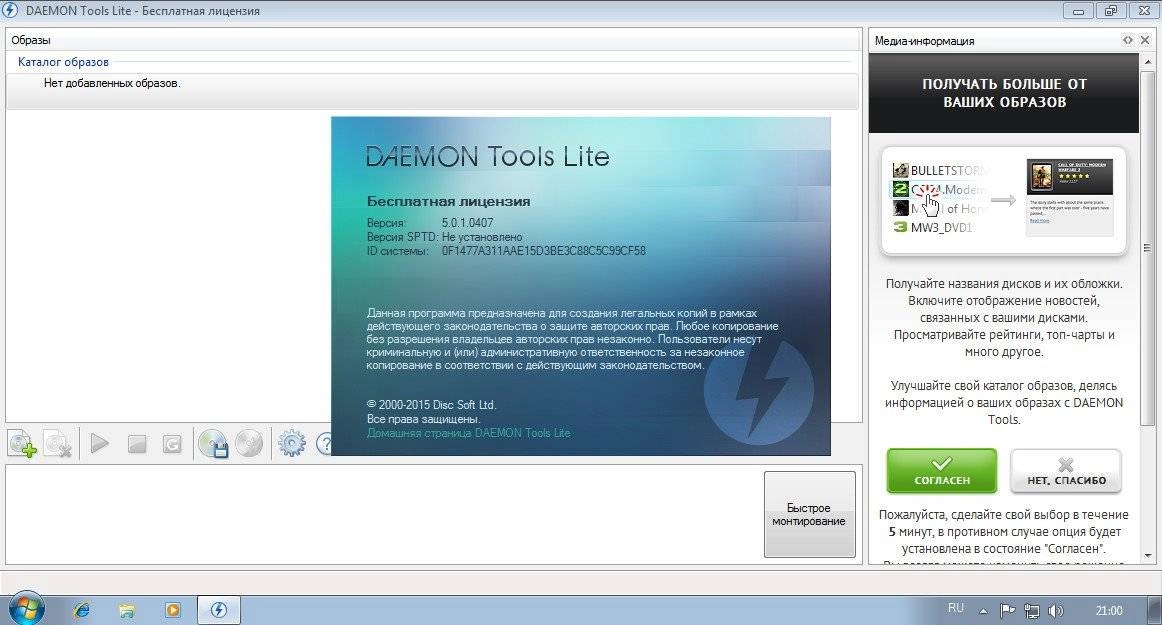
Task: Click the ПОЛУЧАТЬ БОЛЬШЕ ОТ ВАШИХ ОБРАЗОВ banner
Action: pyautogui.click(x=1003, y=93)
